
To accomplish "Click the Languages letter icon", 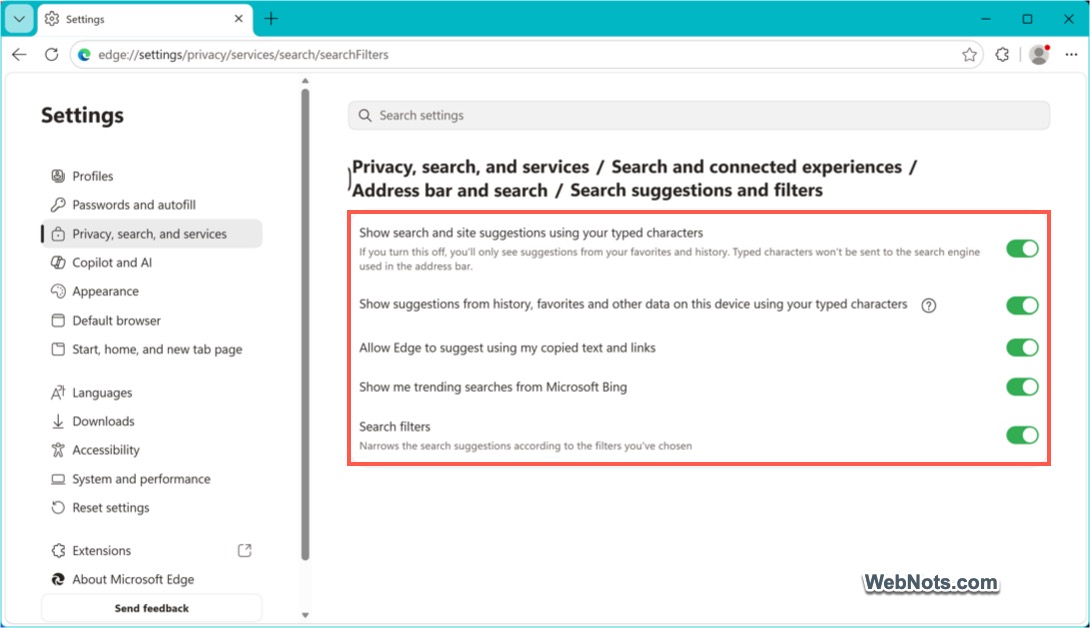I will pyautogui.click(x=58, y=392).
